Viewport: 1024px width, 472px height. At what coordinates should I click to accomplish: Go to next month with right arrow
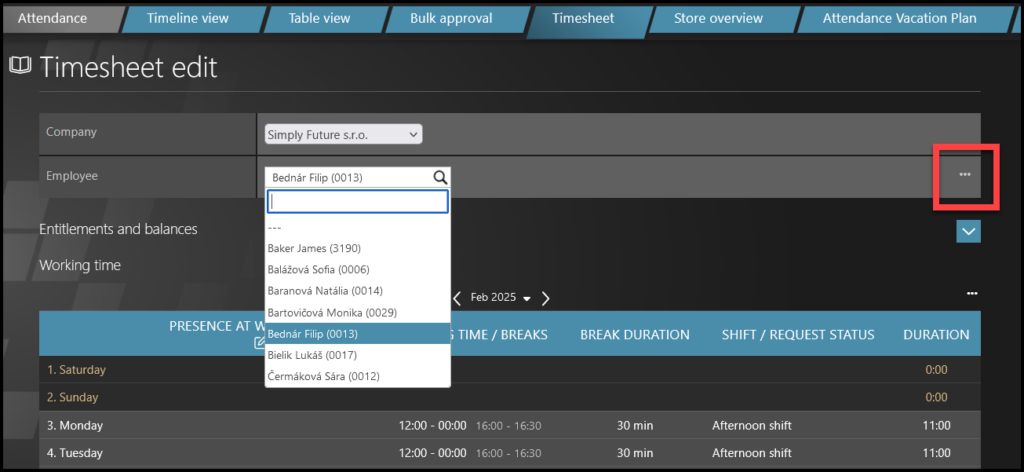pos(546,298)
